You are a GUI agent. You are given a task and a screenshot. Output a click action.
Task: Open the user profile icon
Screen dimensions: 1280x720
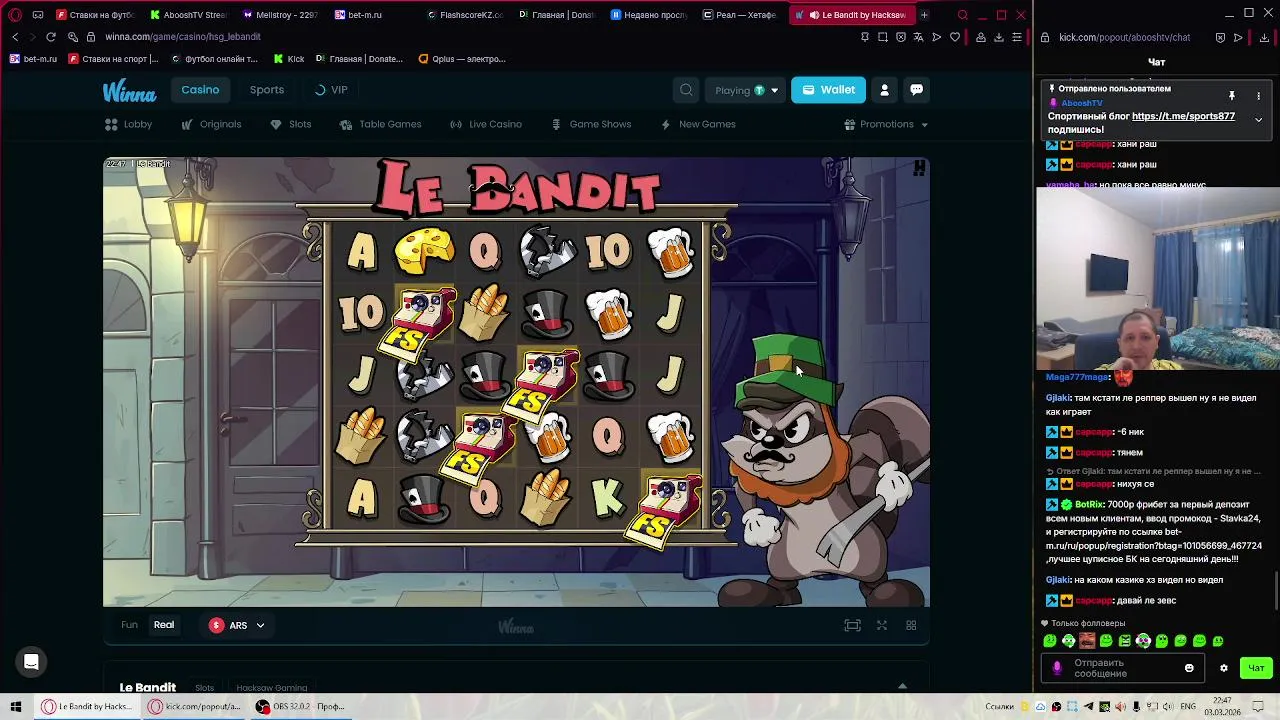coord(884,90)
